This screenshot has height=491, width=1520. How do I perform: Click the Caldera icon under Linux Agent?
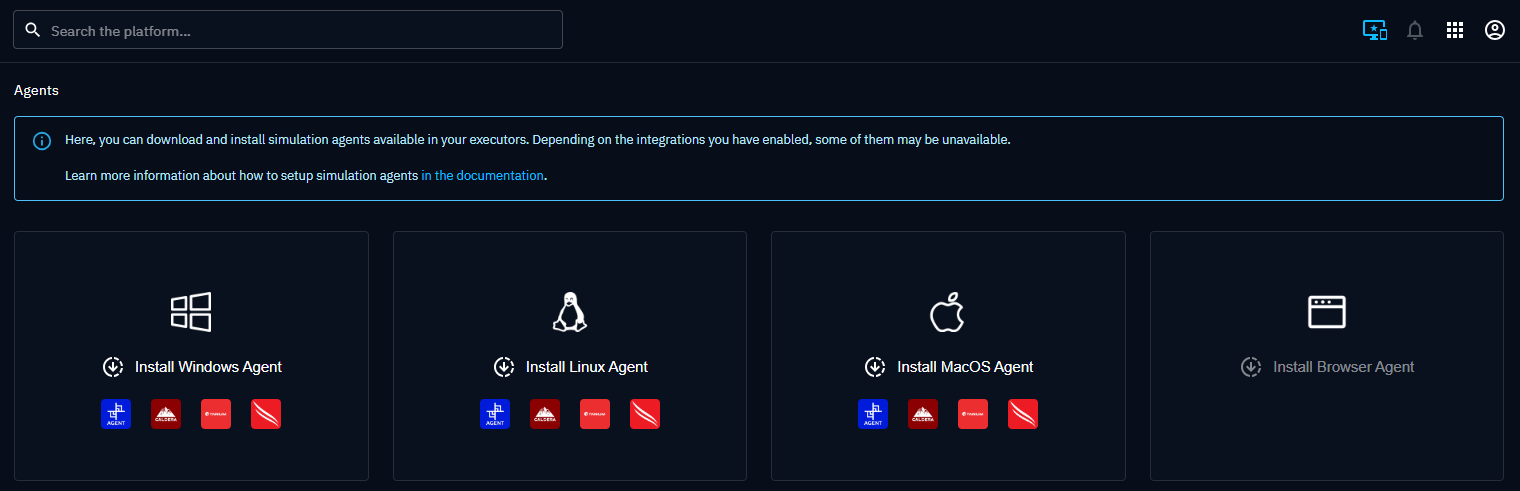545,414
